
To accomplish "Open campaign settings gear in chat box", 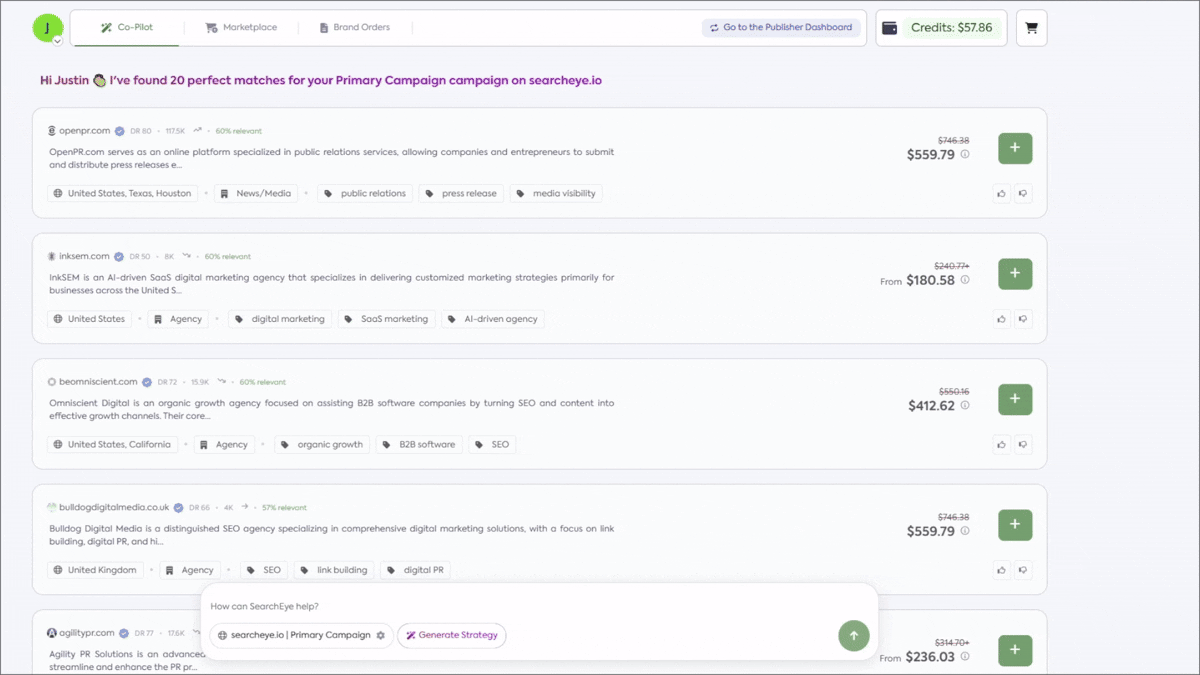I will point(380,635).
